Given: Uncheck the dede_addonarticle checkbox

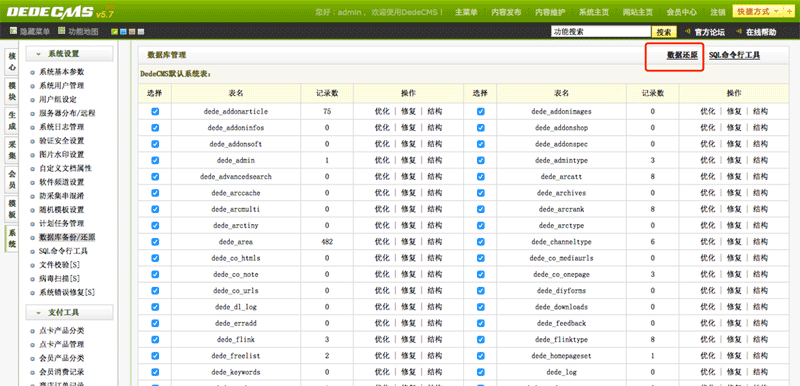Looking at the screenshot, I should (x=155, y=111).
